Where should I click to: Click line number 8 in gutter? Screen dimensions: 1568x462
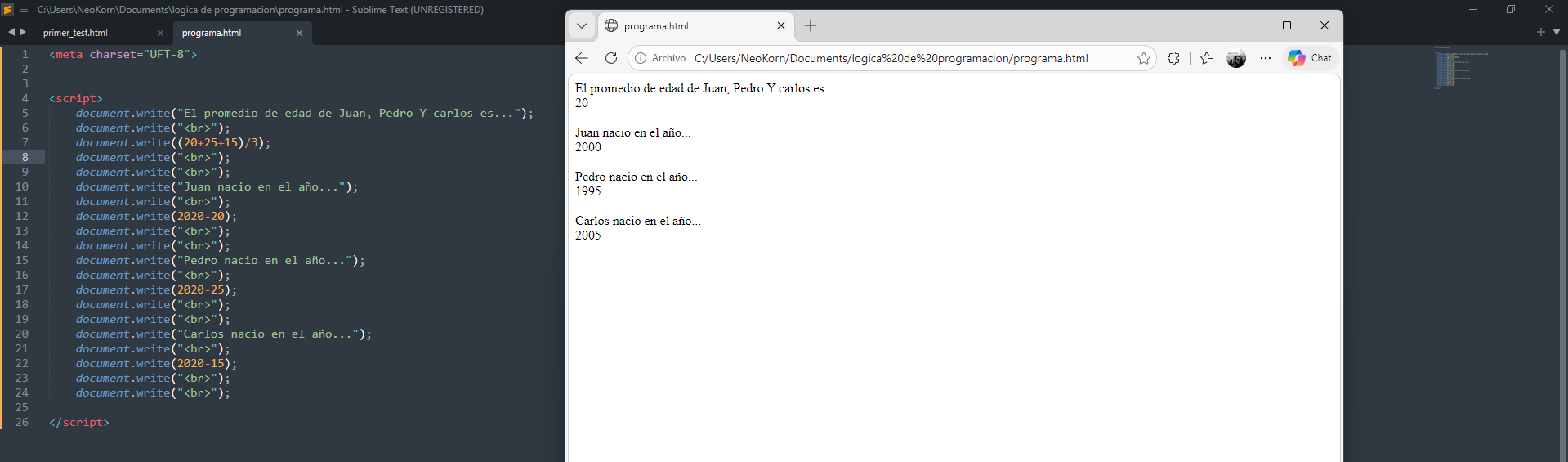[25, 157]
